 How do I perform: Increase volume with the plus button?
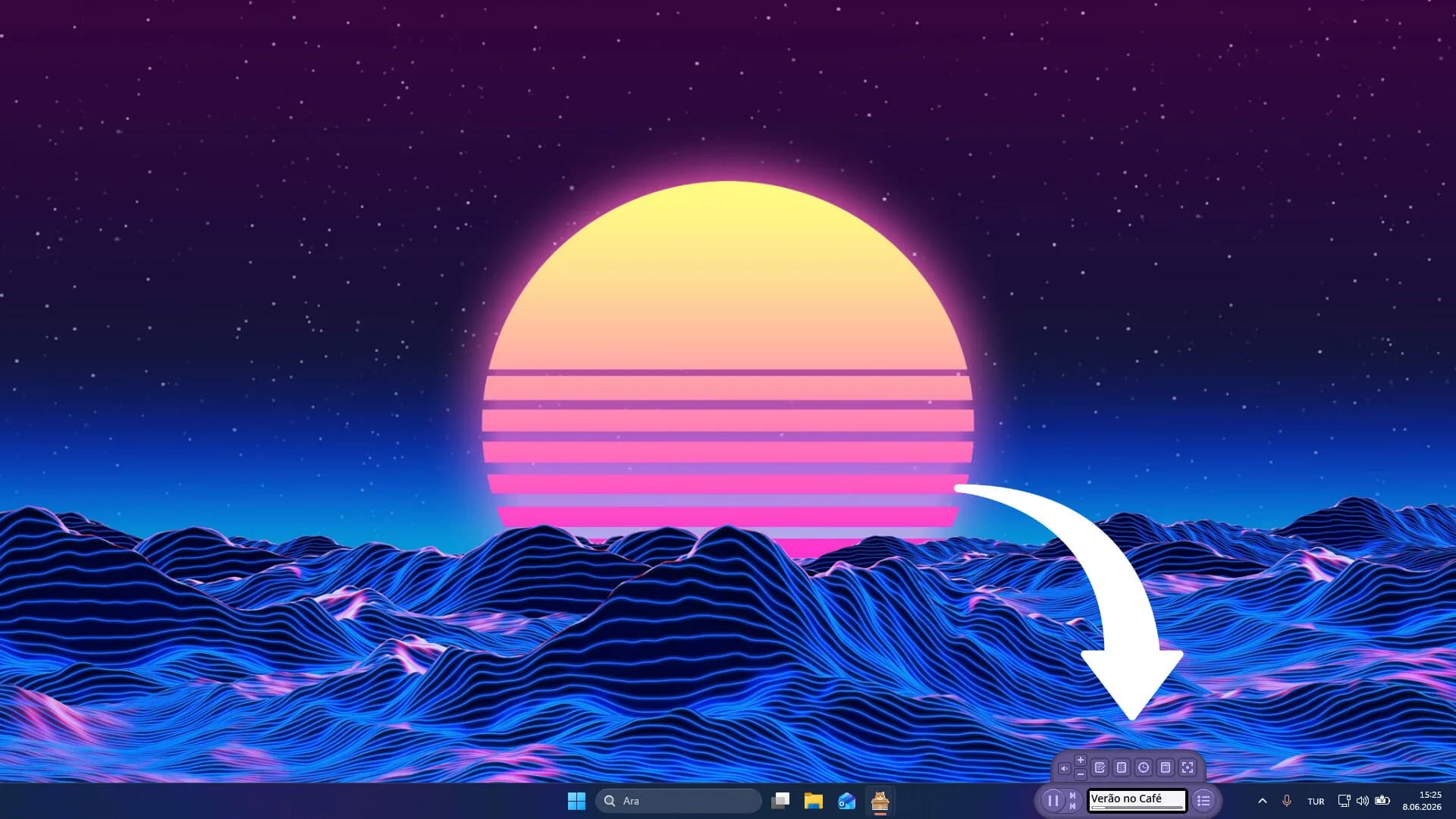[1081, 760]
